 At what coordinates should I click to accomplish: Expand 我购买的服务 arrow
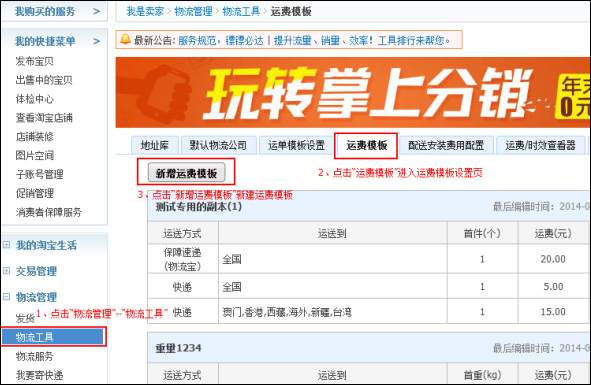click(96, 12)
